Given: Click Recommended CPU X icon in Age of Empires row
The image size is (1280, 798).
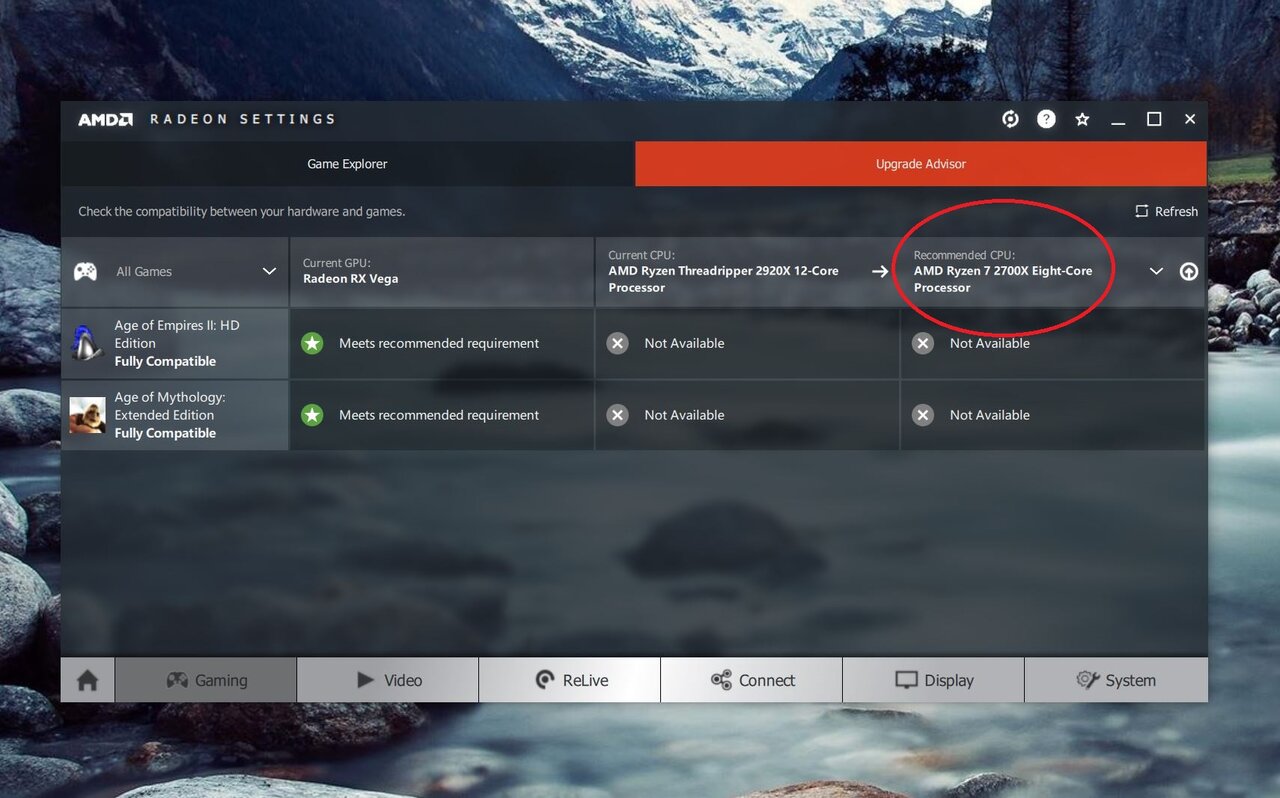Looking at the screenshot, I should 923,343.
